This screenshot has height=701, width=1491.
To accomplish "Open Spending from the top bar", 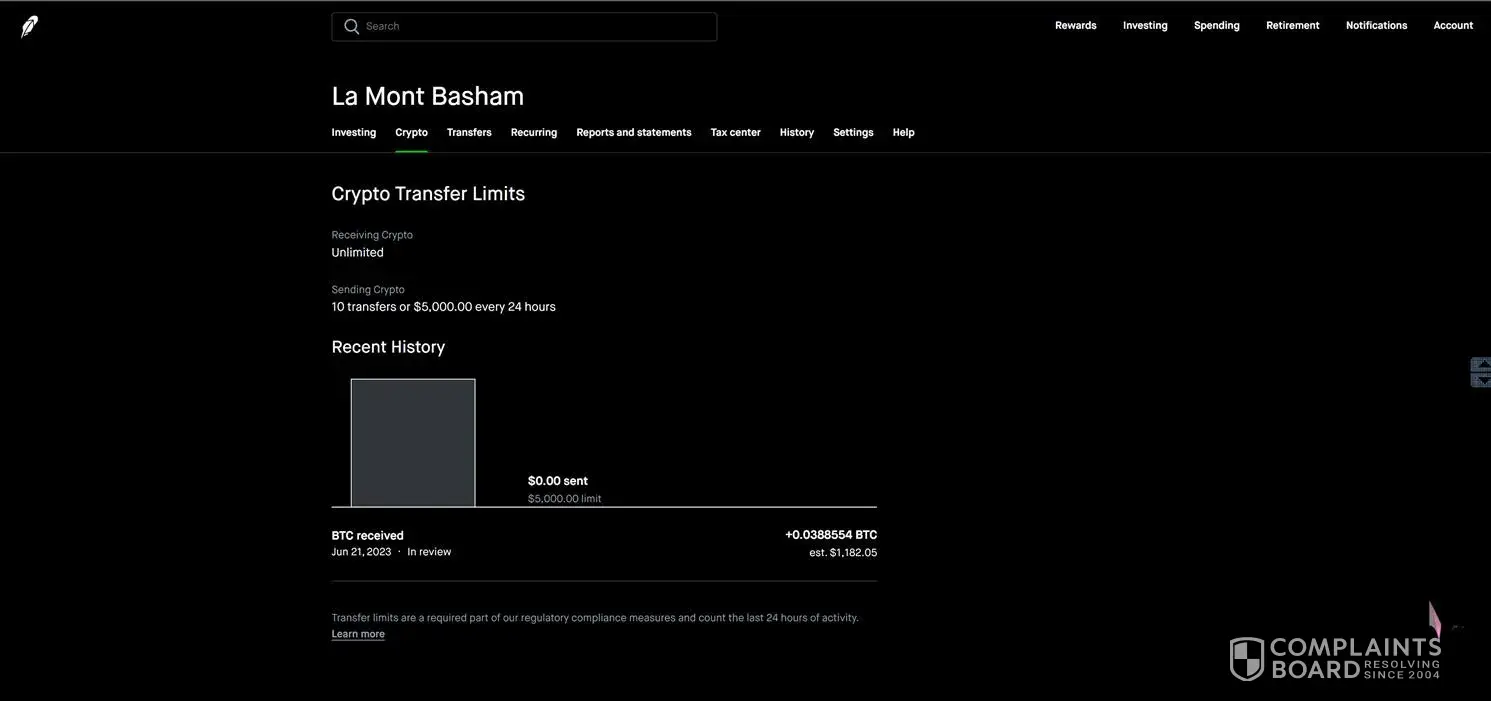I will click(1216, 26).
